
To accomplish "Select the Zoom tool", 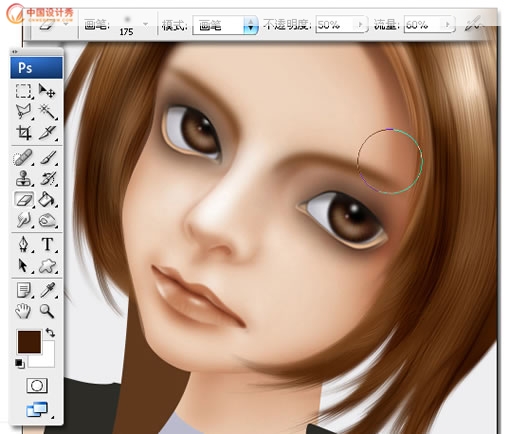I will pyautogui.click(x=47, y=311).
